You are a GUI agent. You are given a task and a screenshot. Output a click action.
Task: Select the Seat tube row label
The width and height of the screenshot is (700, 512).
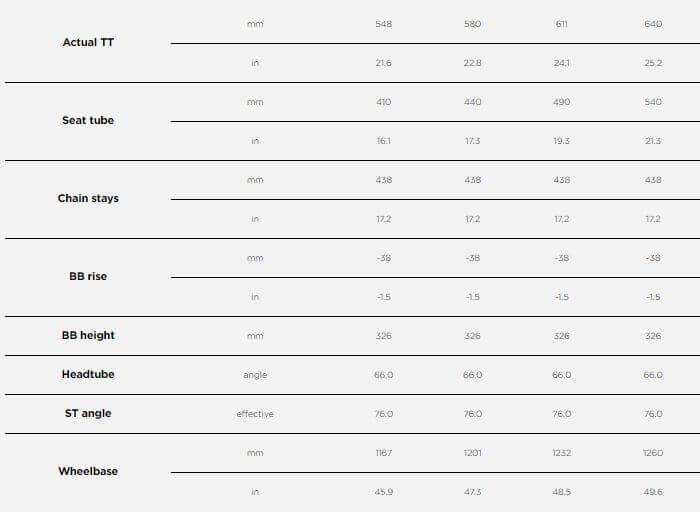tap(88, 120)
